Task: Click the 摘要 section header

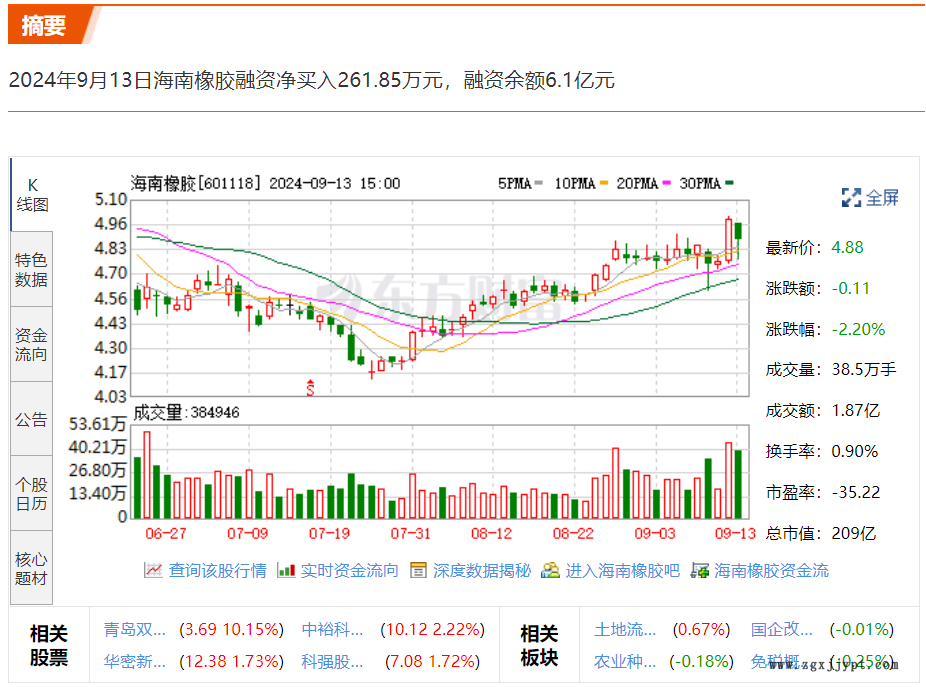Action: click(x=43, y=25)
